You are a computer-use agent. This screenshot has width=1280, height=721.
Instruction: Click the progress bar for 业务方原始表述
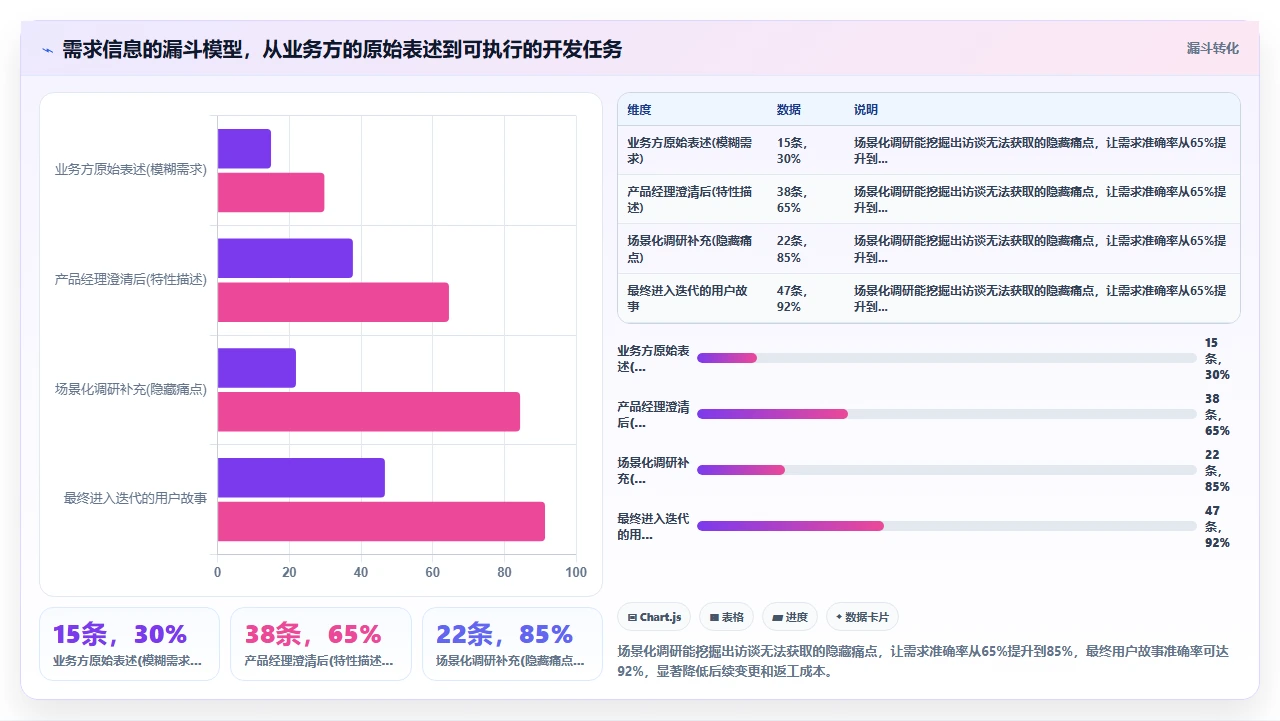pos(946,358)
